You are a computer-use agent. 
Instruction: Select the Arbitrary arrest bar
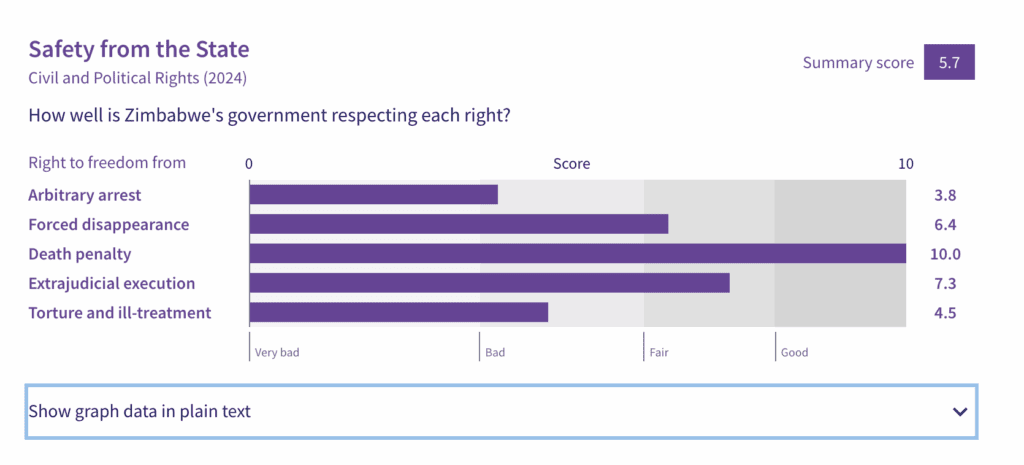point(373,195)
